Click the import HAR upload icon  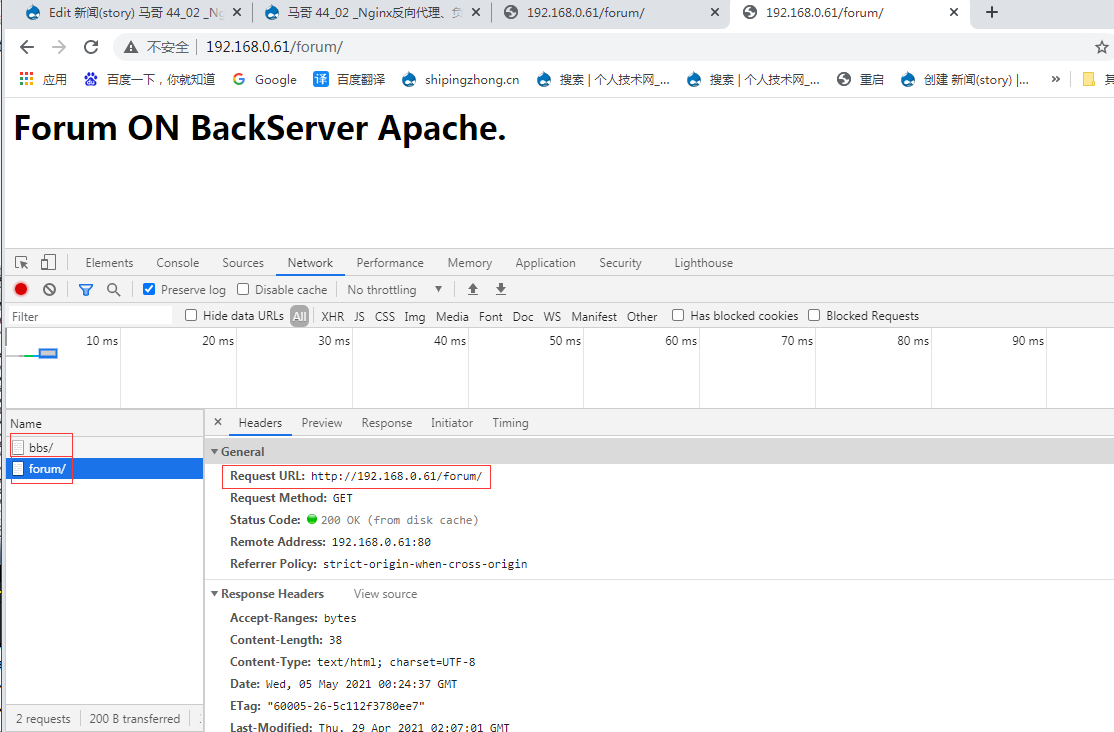tap(473, 290)
